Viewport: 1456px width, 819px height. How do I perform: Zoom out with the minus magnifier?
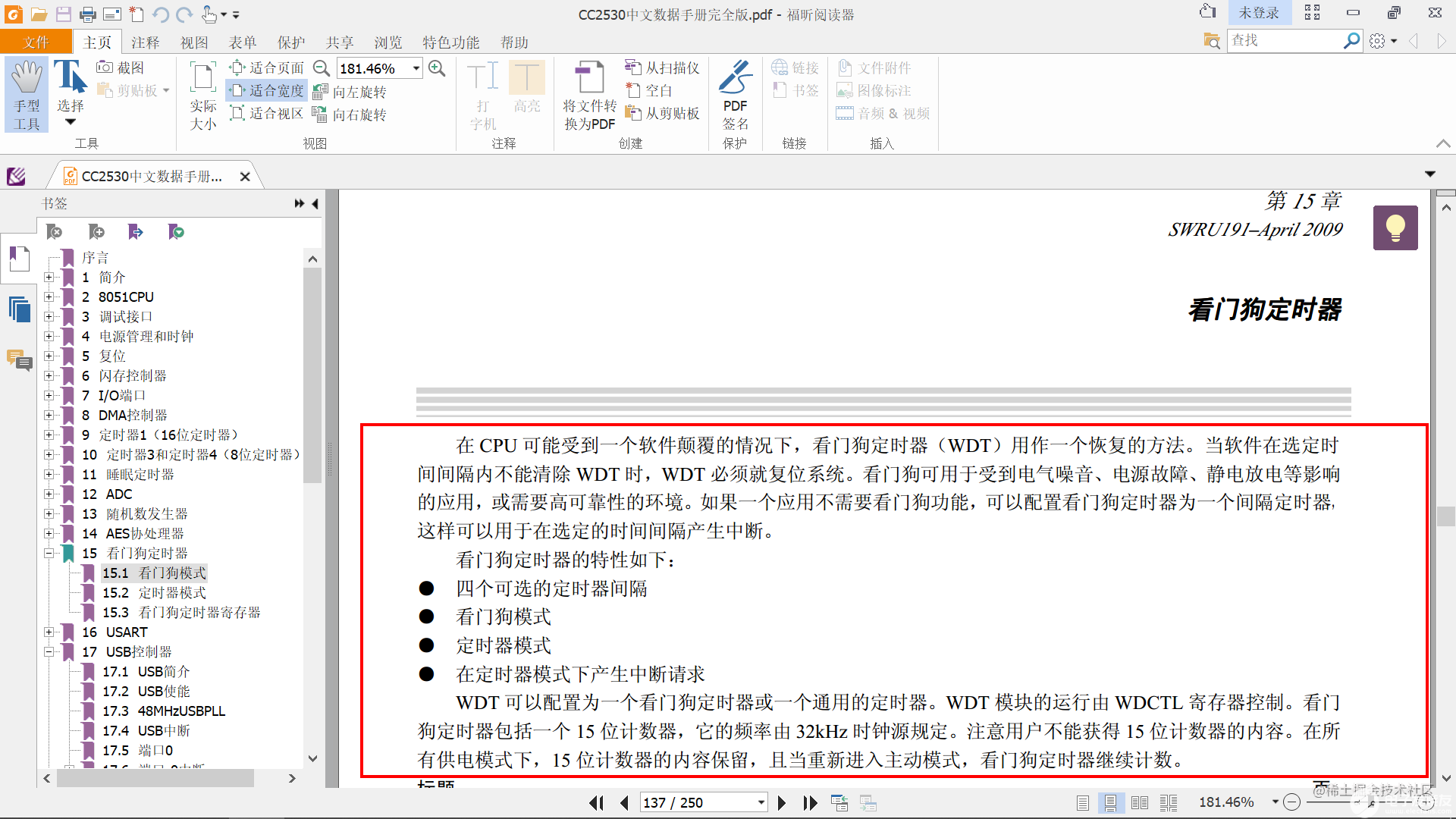[322, 68]
